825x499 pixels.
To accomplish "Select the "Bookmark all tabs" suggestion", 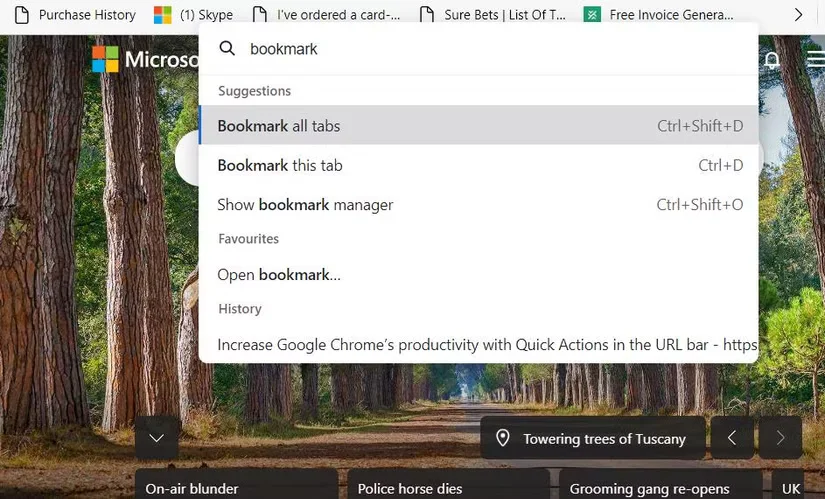I will (x=478, y=125).
